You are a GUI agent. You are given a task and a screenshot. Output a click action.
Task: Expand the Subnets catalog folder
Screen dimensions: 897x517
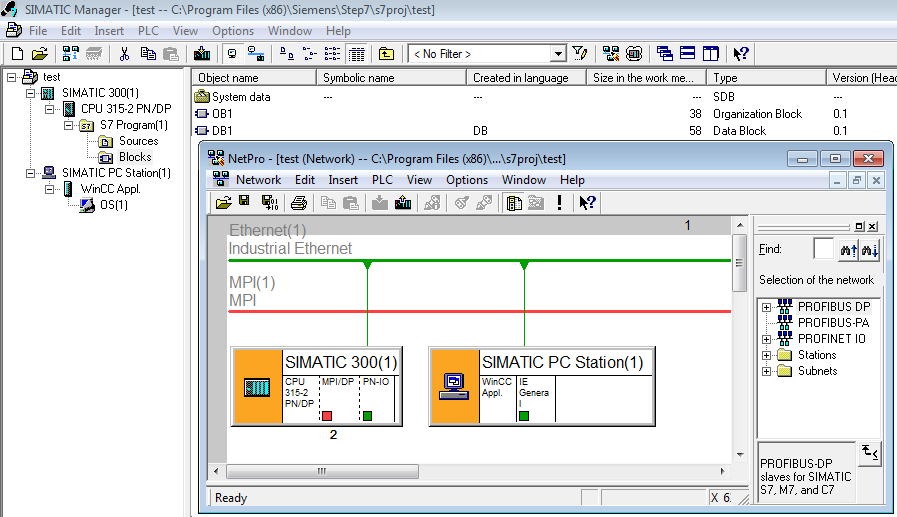[767, 371]
